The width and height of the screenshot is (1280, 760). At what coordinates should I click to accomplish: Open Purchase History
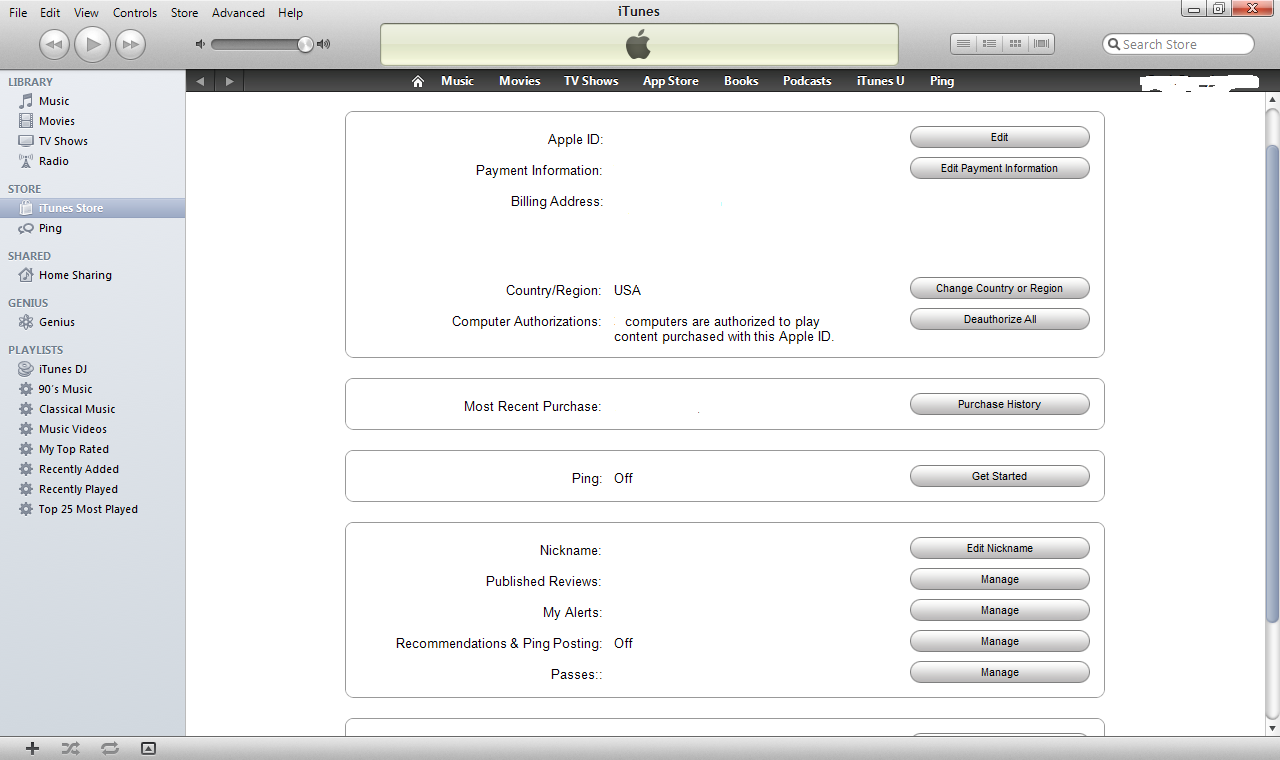coord(999,405)
